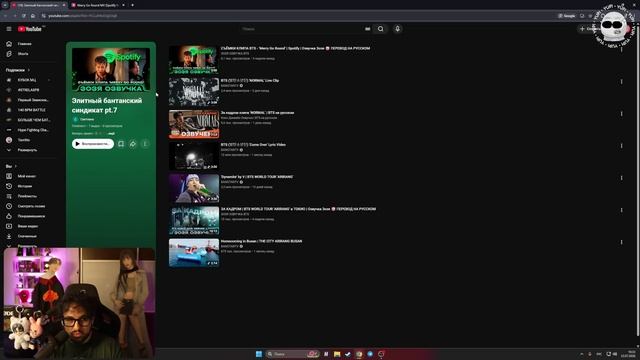Open options for 'Dynamite' by V video
640x360 pixels.
(622, 178)
